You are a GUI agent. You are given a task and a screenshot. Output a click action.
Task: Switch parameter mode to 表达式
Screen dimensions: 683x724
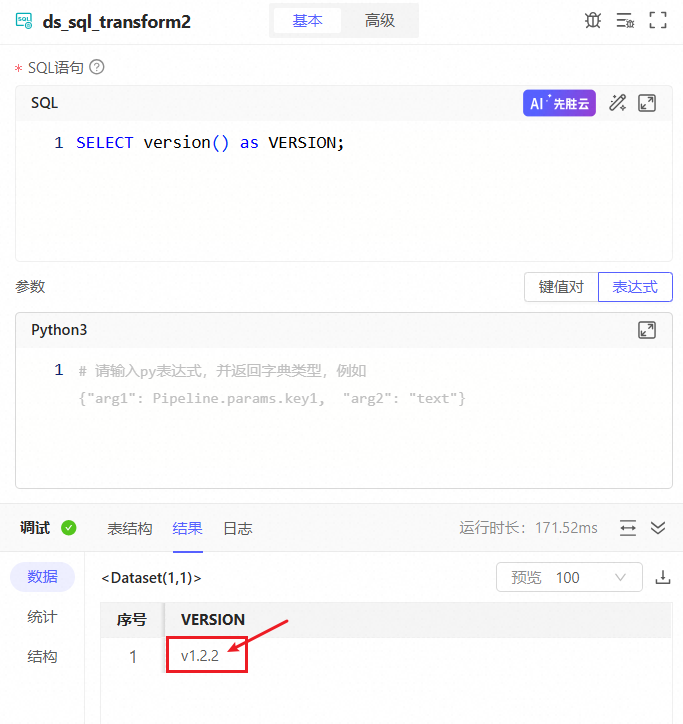pyautogui.click(x=635, y=287)
